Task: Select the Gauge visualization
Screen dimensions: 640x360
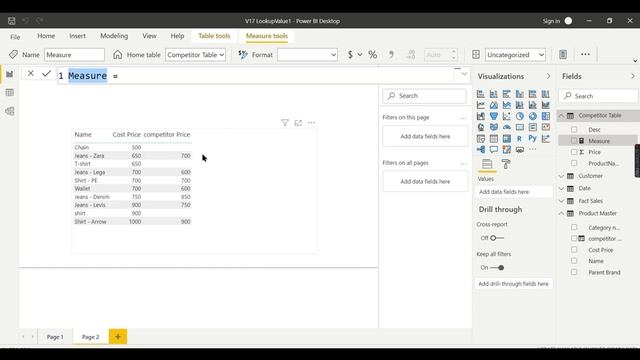Action: 507,127
